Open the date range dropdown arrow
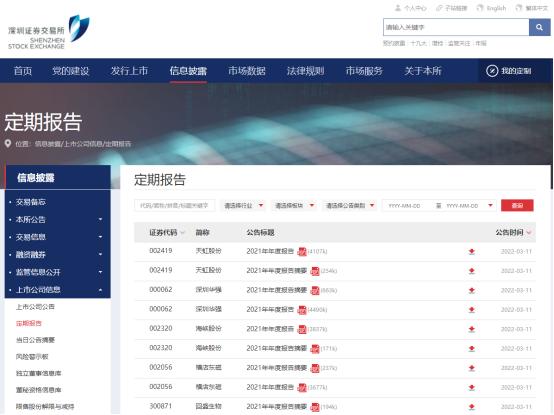 [x=490, y=206]
